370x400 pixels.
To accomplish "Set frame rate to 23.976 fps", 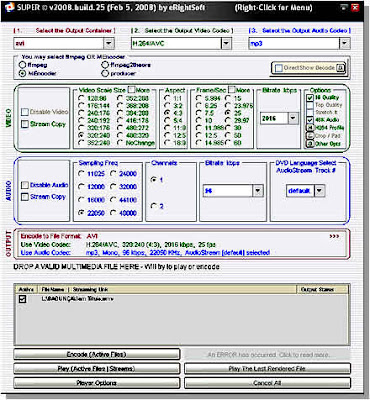I will coord(228,106).
